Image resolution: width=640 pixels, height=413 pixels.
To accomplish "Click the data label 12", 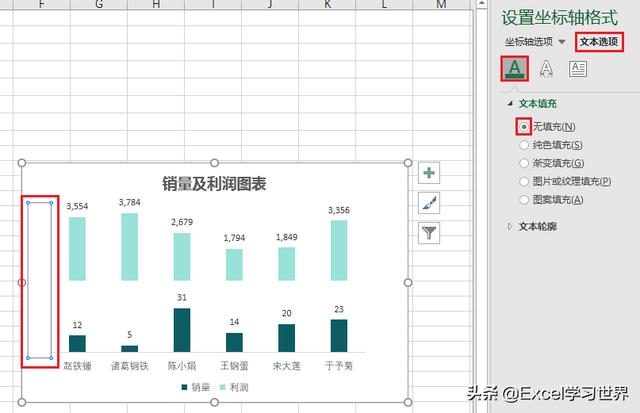I will click(77, 325).
